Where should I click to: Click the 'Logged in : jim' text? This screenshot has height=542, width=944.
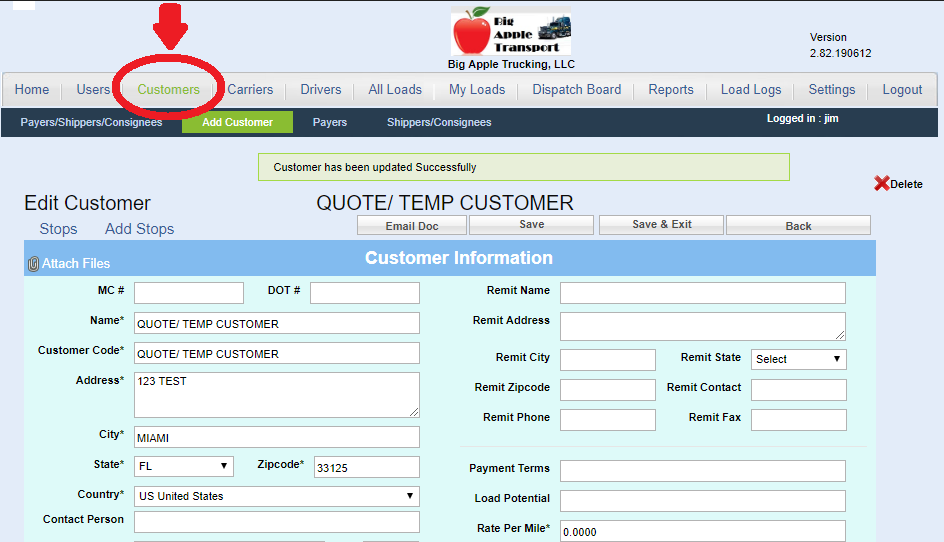pos(803,119)
